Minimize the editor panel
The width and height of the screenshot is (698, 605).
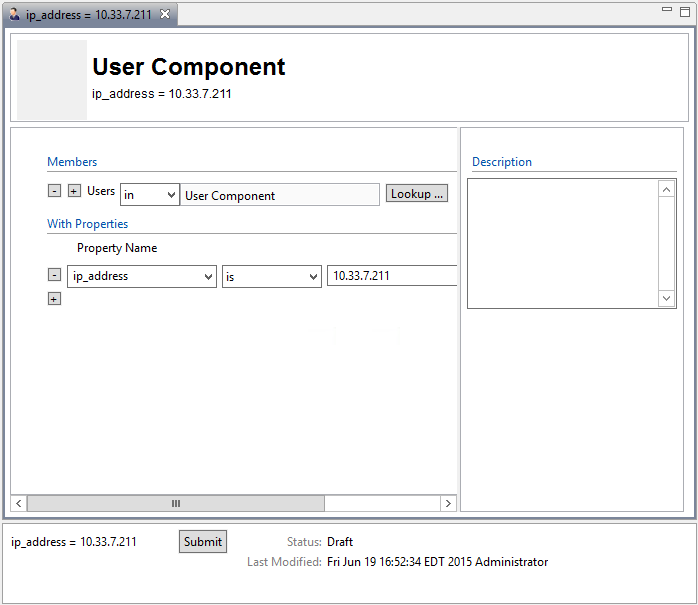(668, 10)
